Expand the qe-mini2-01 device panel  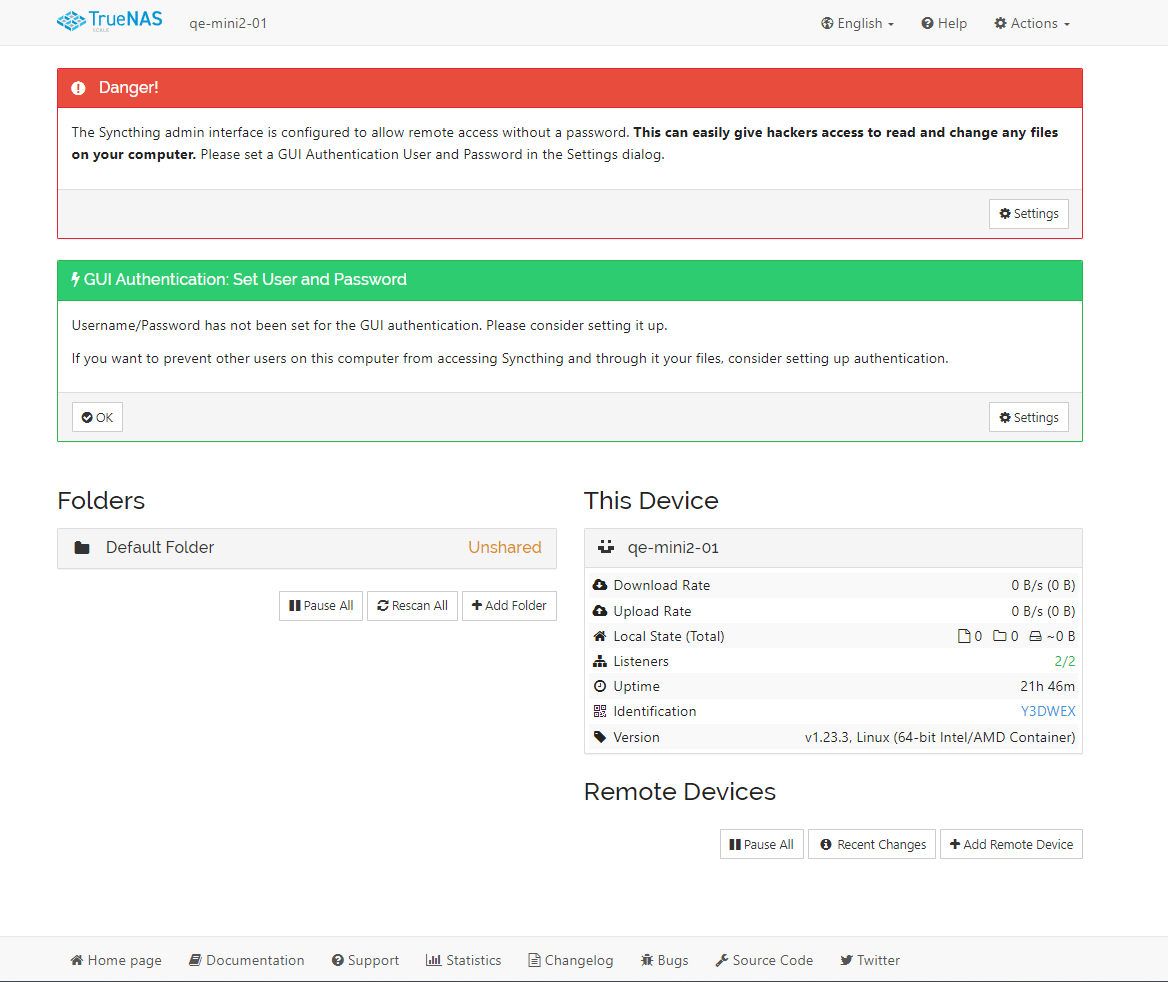[x=833, y=548]
